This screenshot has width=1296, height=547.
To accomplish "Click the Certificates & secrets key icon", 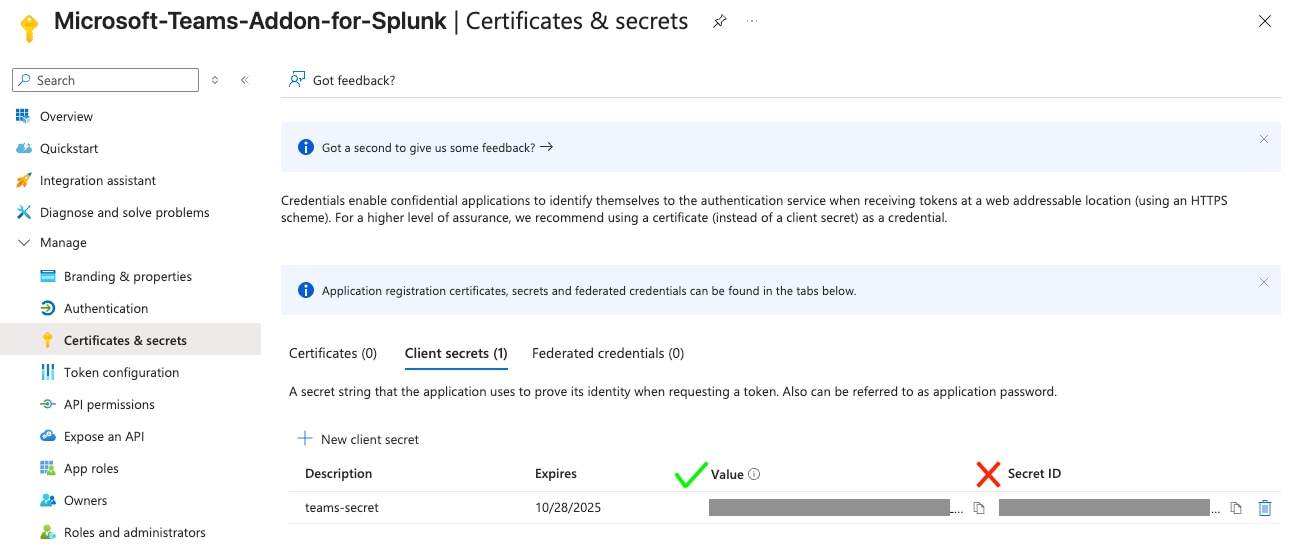I will (x=47, y=340).
